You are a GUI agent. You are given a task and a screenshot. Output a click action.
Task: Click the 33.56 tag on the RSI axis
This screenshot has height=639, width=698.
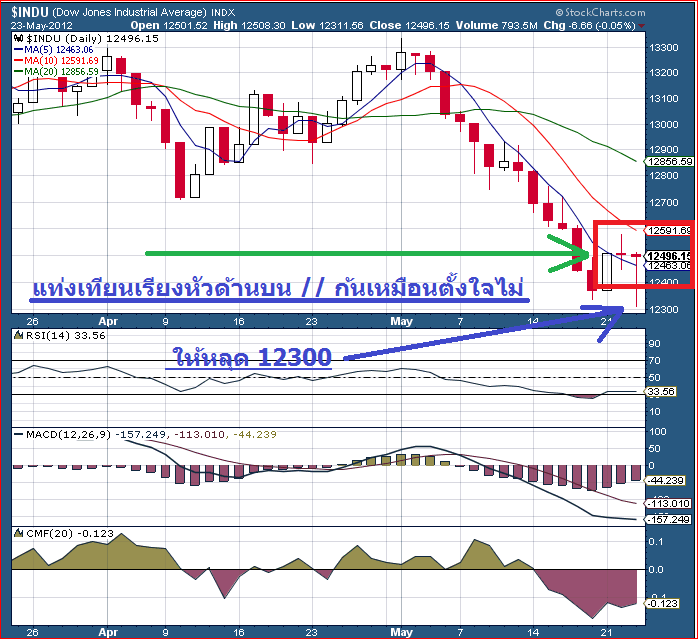click(661, 391)
